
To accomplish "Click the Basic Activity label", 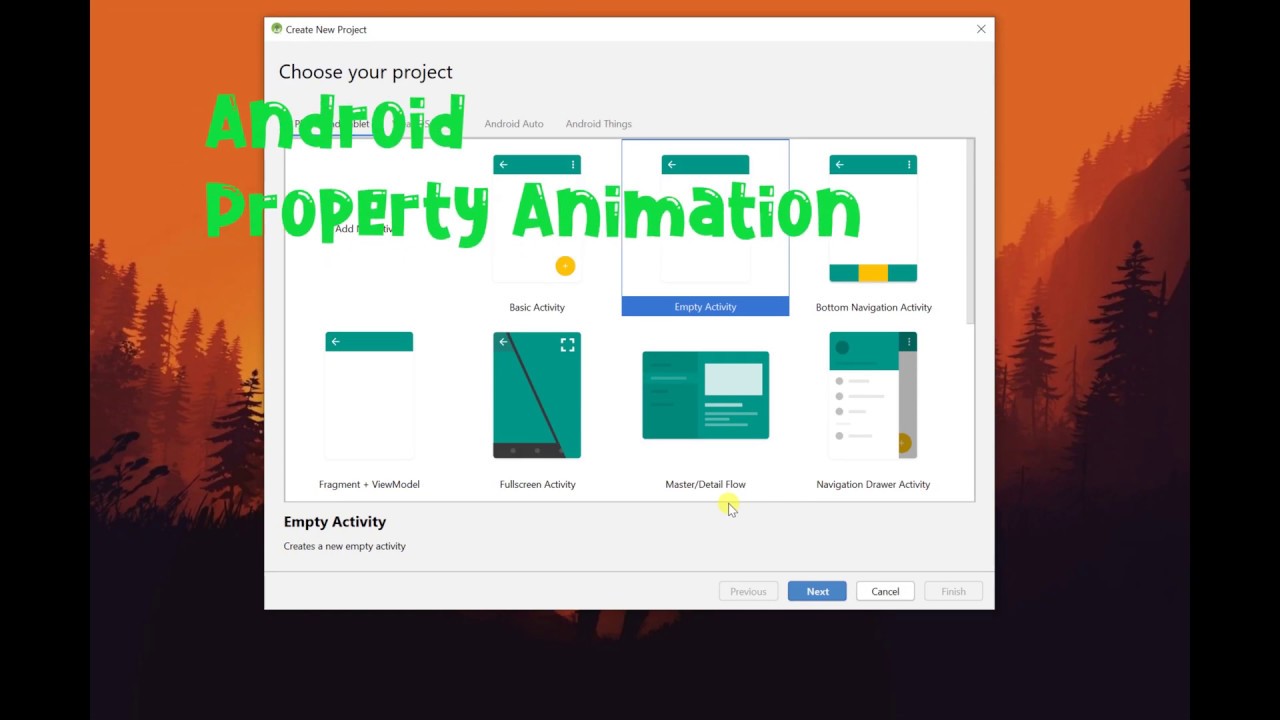I will pos(537,307).
